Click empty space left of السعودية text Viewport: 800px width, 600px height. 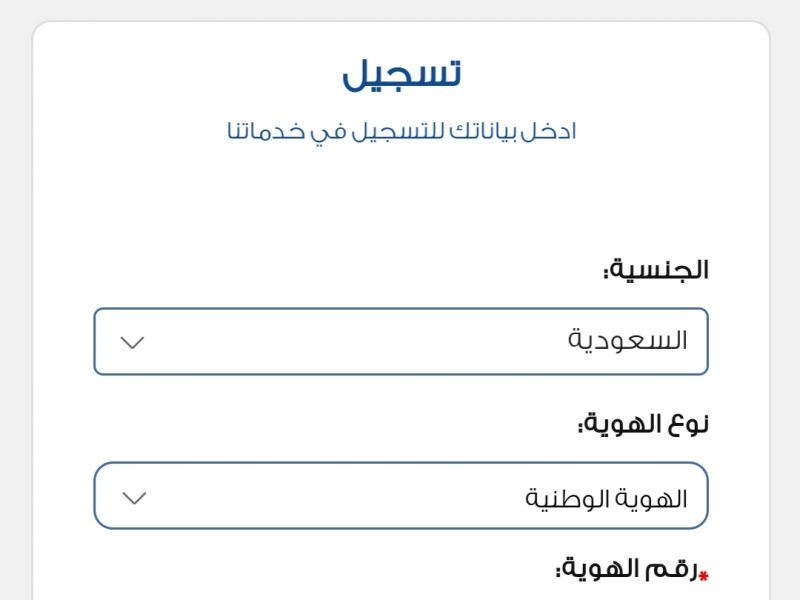(x=357, y=341)
